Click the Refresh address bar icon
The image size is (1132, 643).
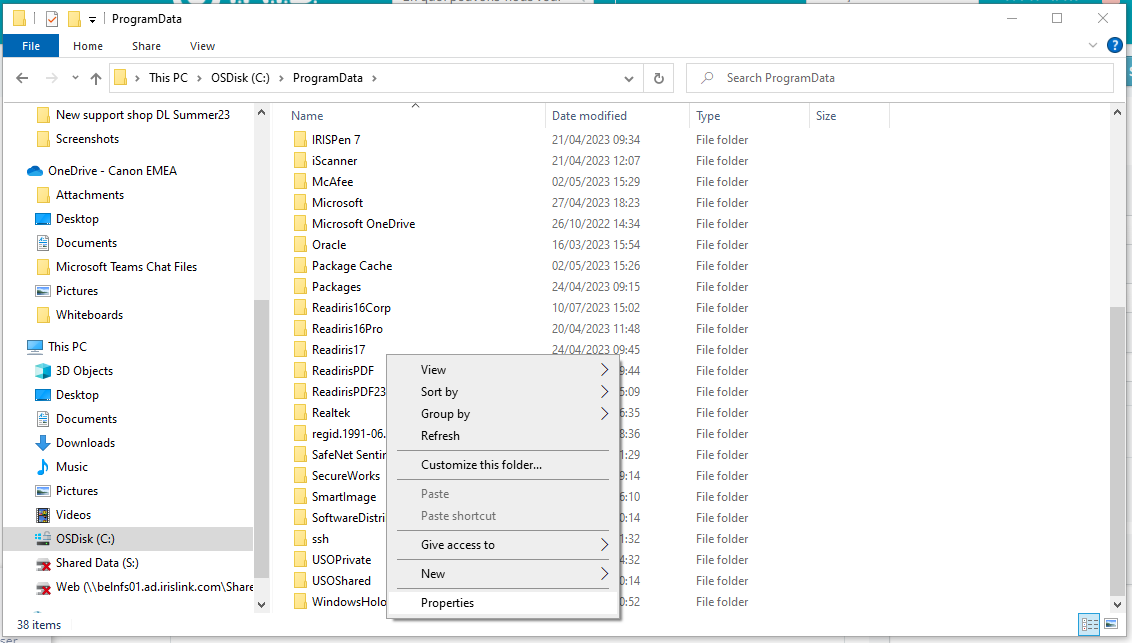click(658, 78)
